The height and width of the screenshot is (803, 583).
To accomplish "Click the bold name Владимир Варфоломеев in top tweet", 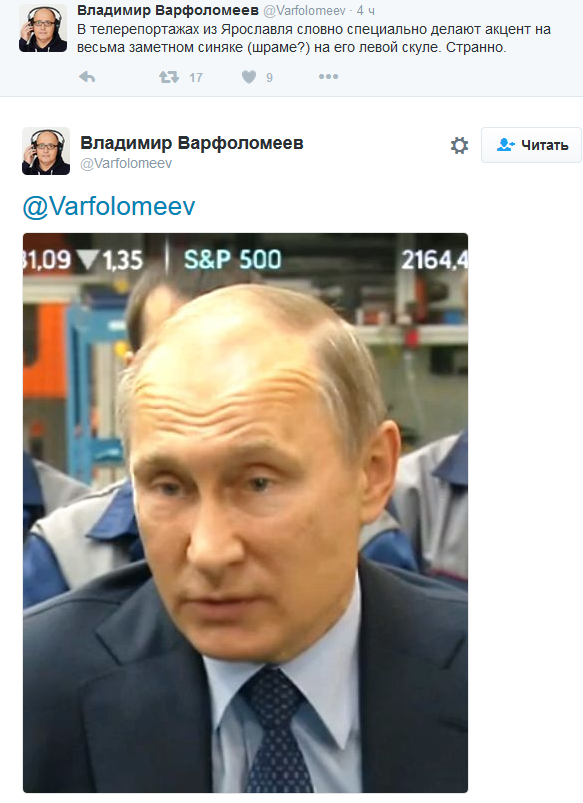I will (x=168, y=10).
